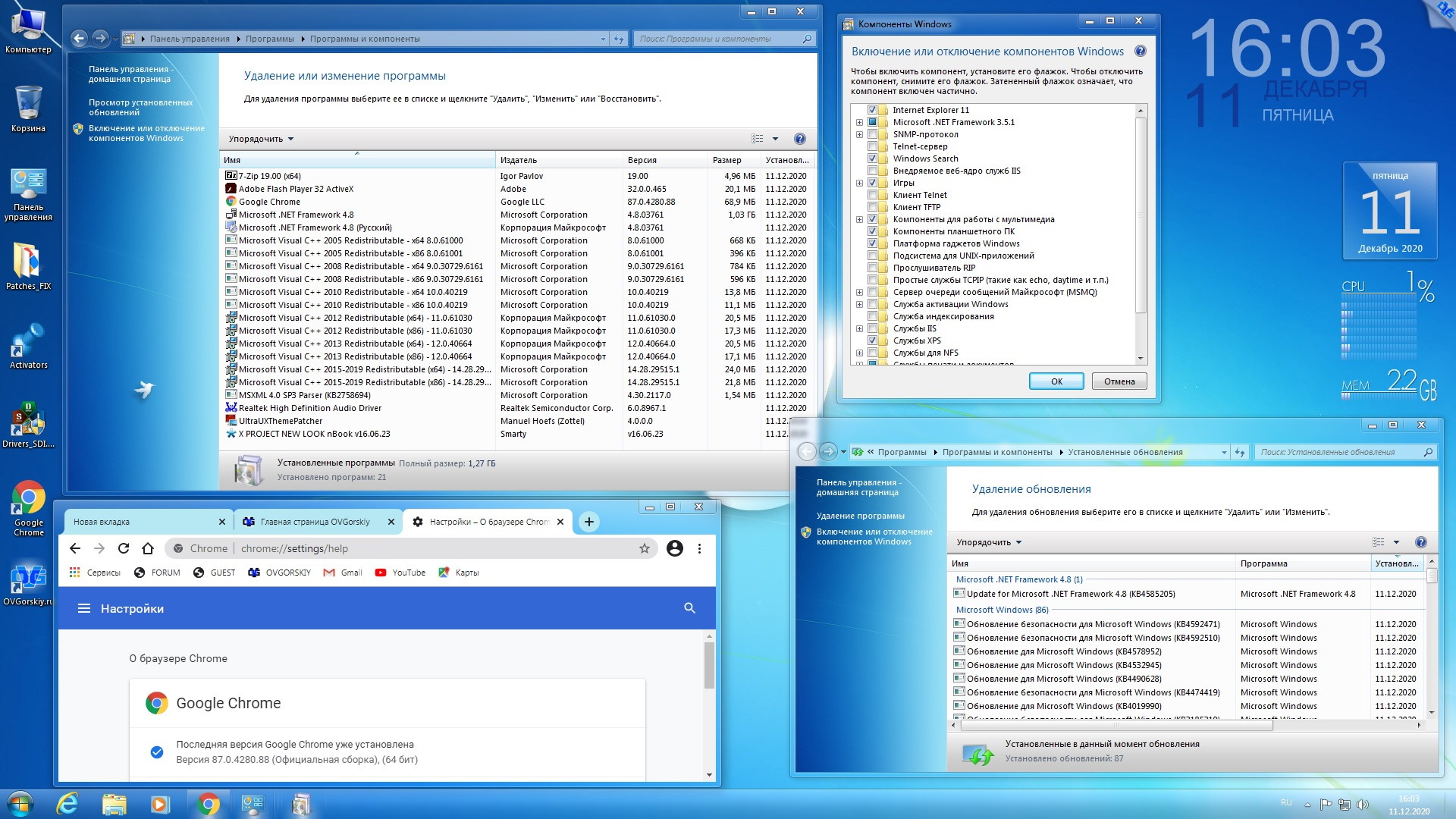Open view options dropdown in programs toolbar
This screenshot has height=819, width=1456.
(x=775, y=139)
